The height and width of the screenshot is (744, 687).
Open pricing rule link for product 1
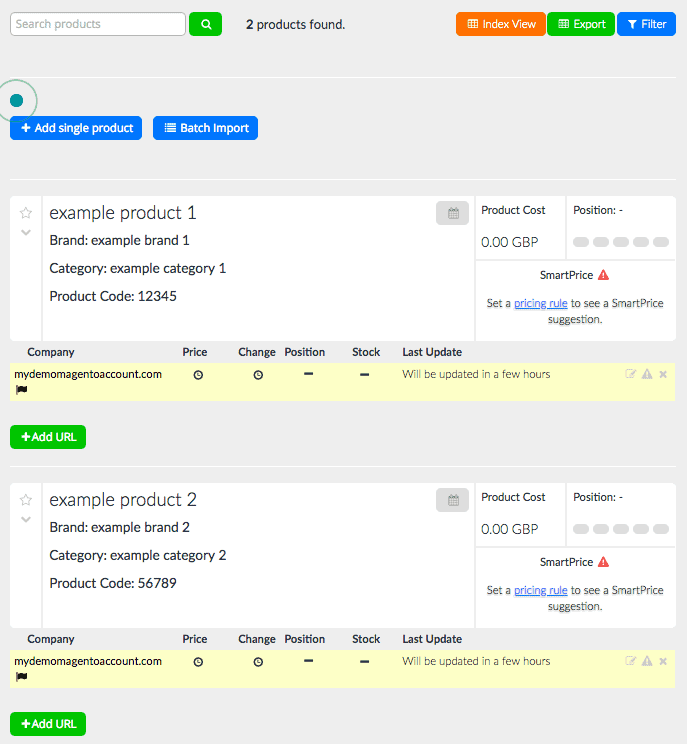540,303
